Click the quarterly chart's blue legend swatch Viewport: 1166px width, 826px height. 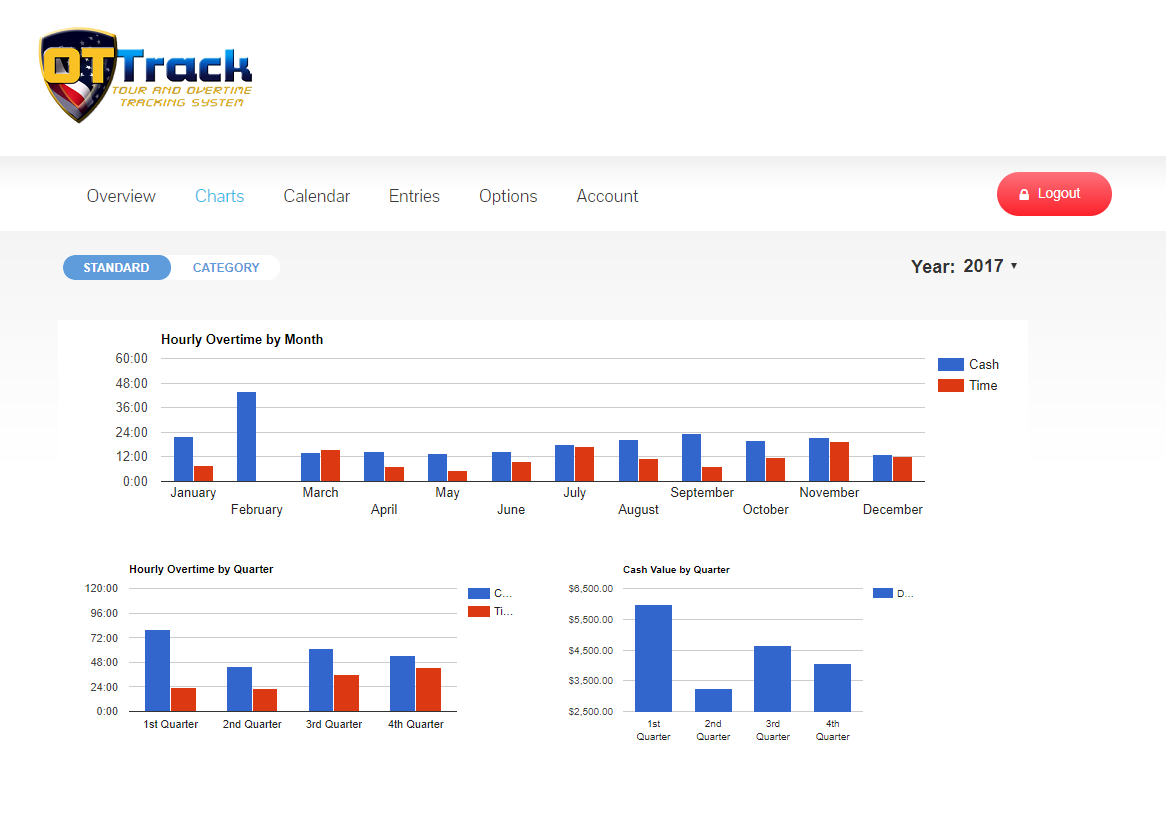(478, 594)
